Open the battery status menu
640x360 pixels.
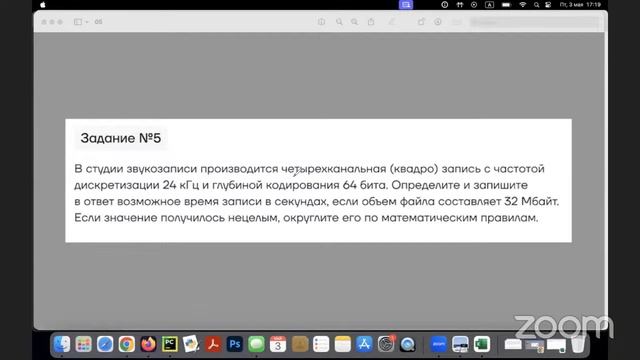pos(506,5)
